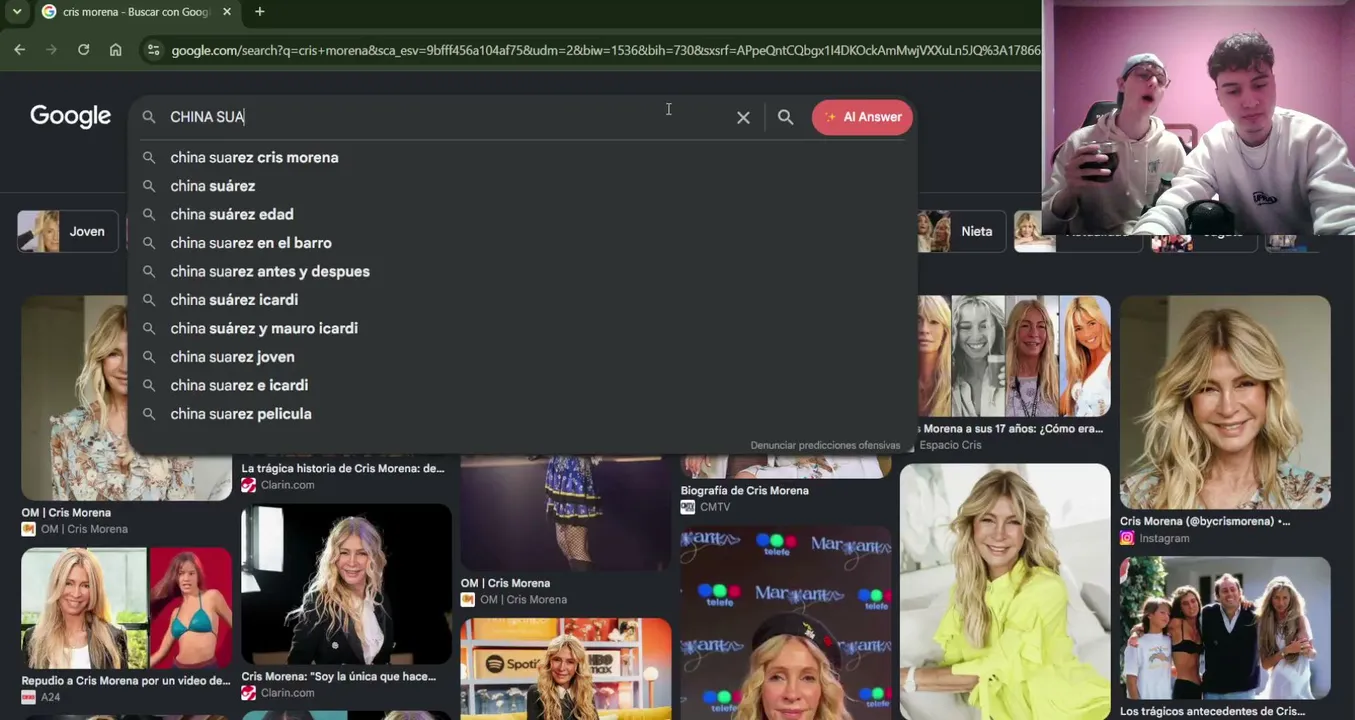
Task: Open a new browser tab
Action: [260, 12]
